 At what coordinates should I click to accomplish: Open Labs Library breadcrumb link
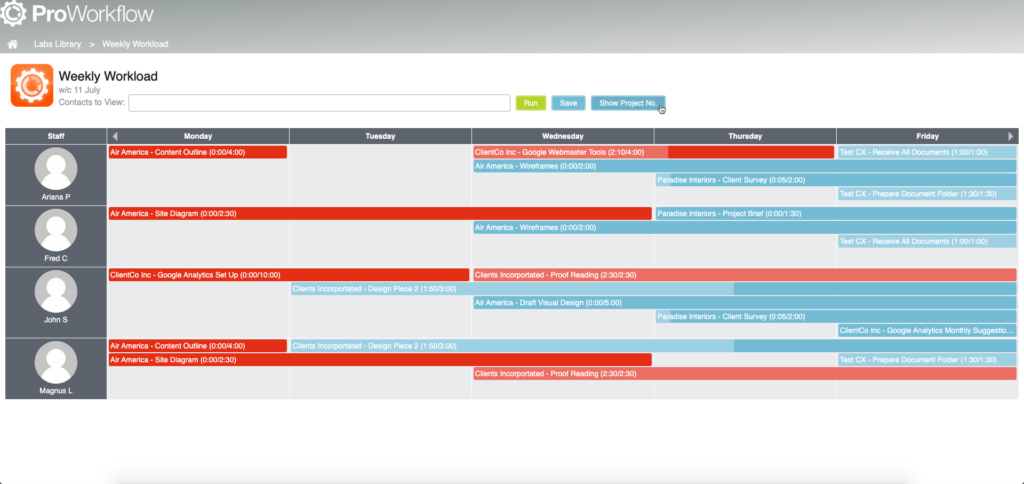click(57, 44)
